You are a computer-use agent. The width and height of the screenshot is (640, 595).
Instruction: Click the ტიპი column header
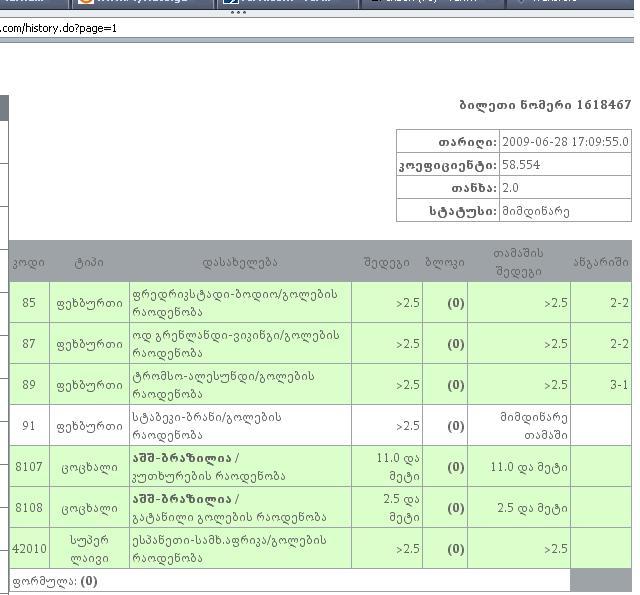[x=89, y=262]
